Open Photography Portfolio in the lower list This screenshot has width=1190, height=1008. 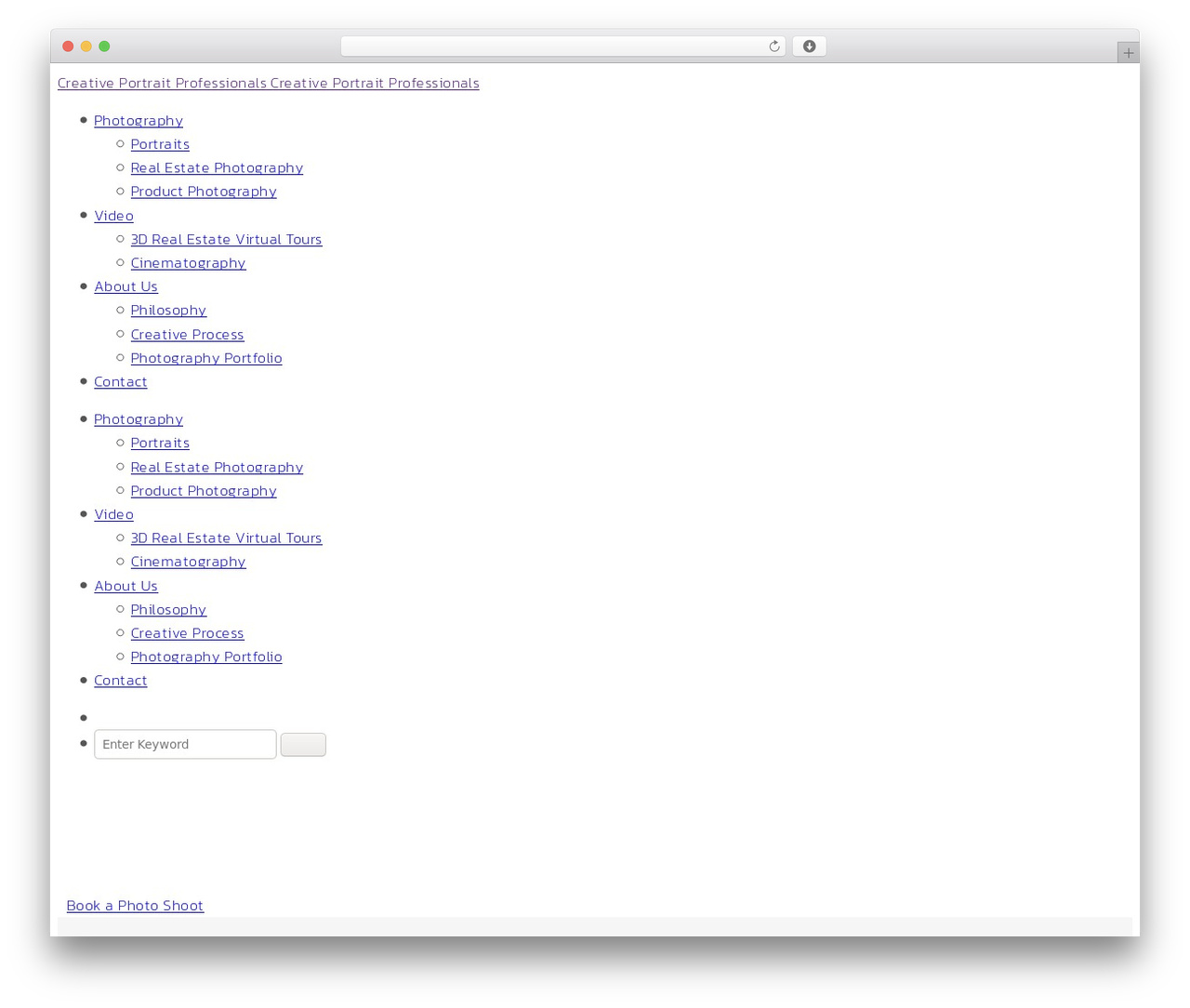point(206,657)
